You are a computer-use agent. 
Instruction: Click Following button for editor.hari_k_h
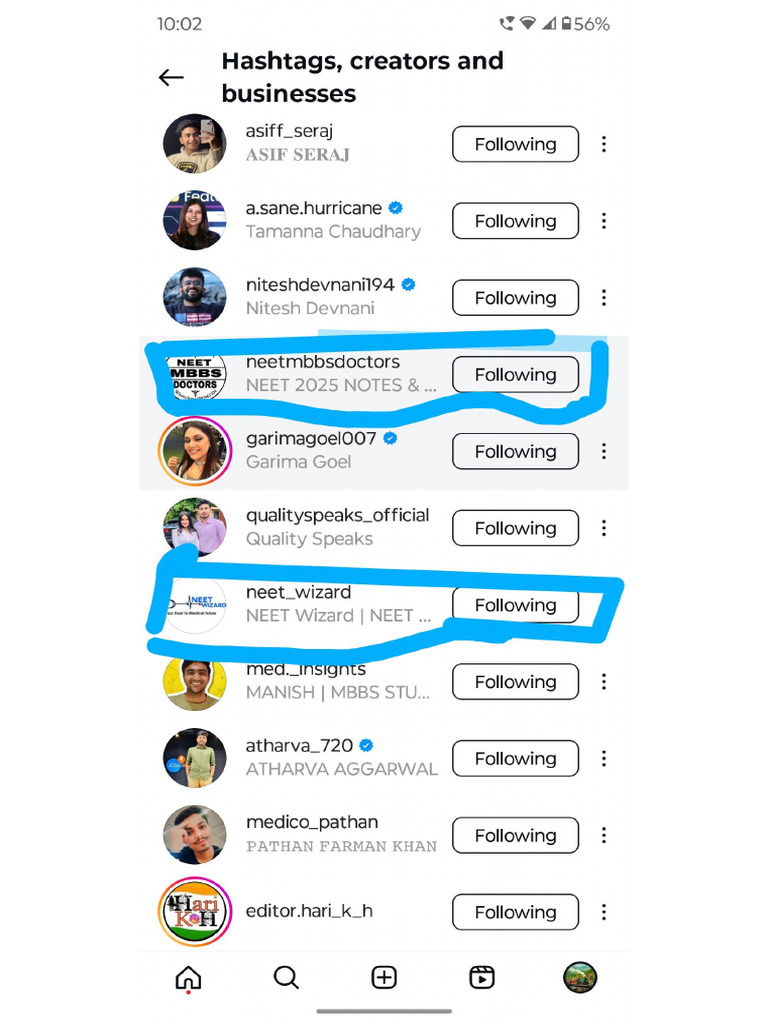pos(515,912)
